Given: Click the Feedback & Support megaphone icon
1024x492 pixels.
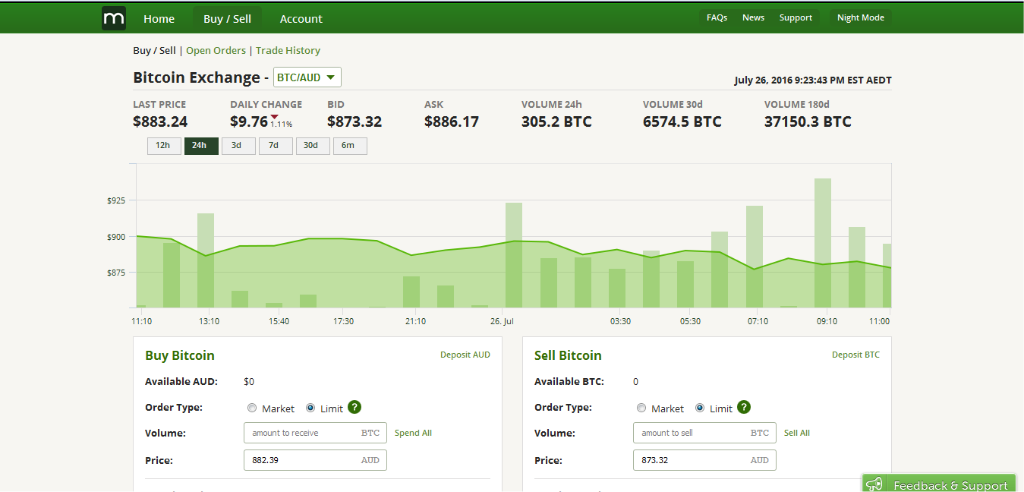Looking at the screenshot, I should 875,485.
